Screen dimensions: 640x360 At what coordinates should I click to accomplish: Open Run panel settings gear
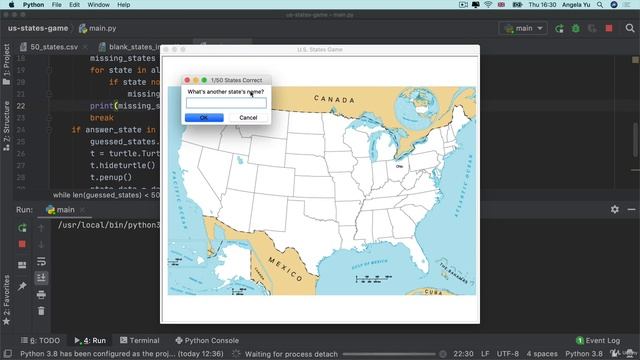(615, 209)
